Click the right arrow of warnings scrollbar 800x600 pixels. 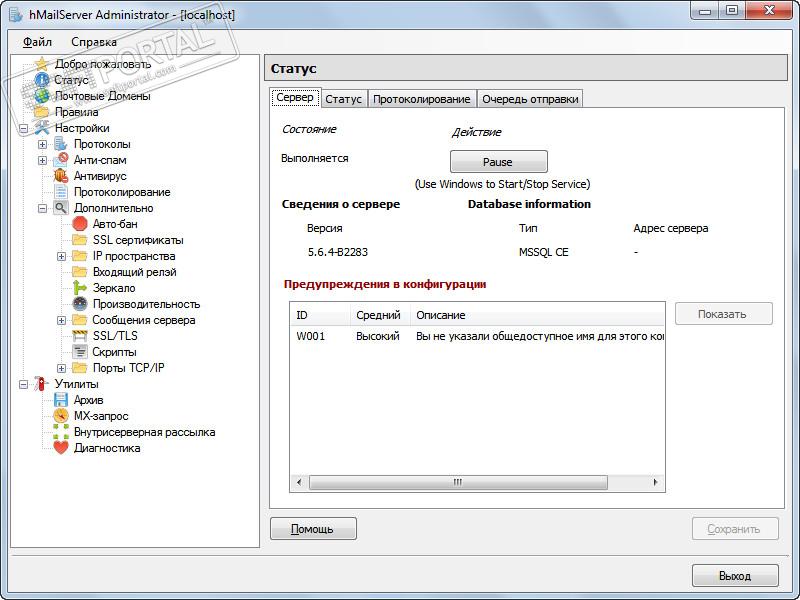[x=655, y=482]
